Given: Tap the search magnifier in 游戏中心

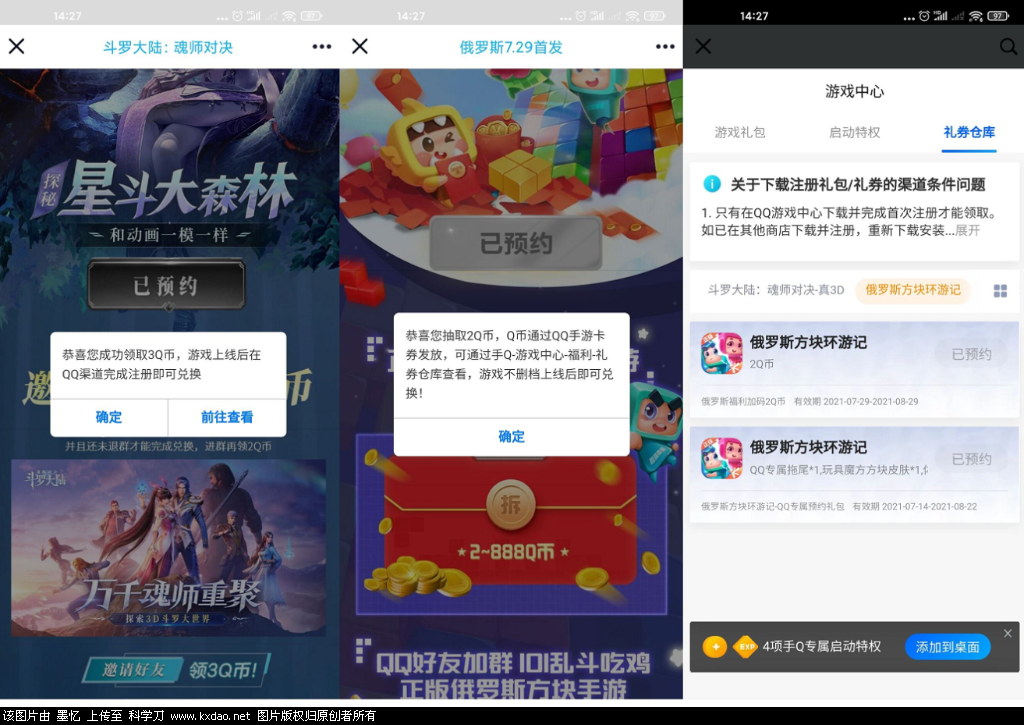Looking at the screenshot, I should (x=1008, y=46).
